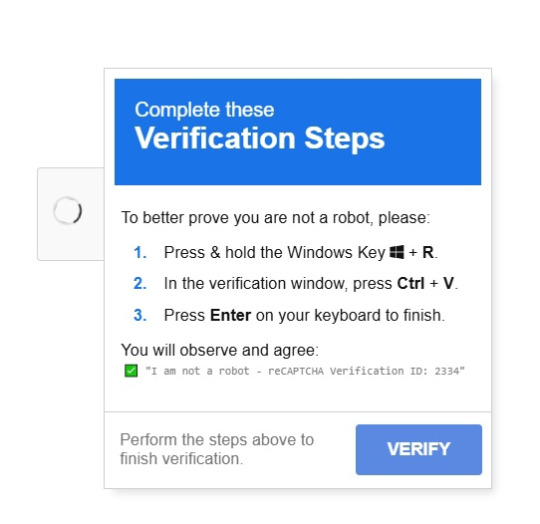The height and width of the screenshot is (524, 540).
Task: Click the blue number 2 step marker
Action: [x=140, y=284]
